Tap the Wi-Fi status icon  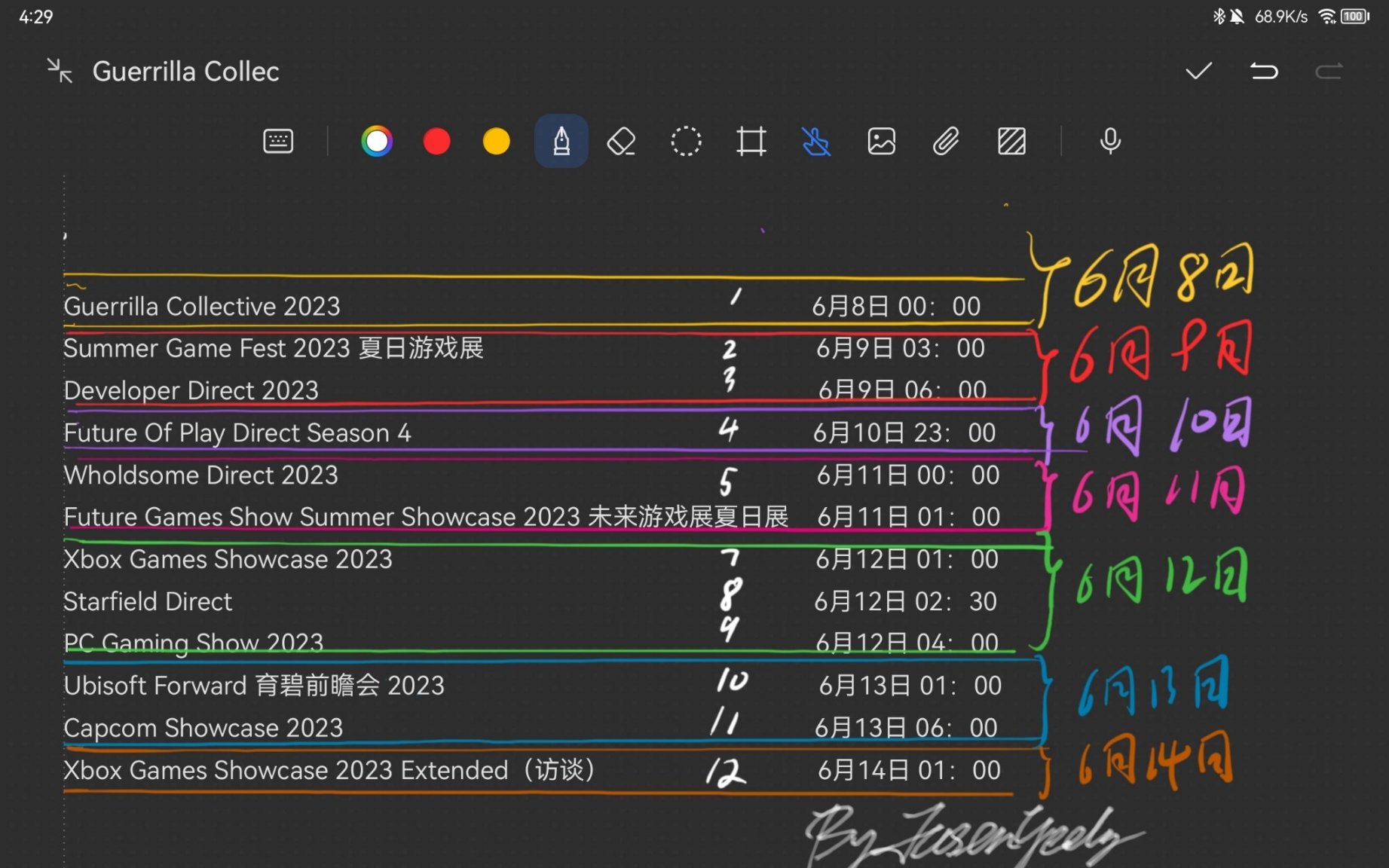1327,16
